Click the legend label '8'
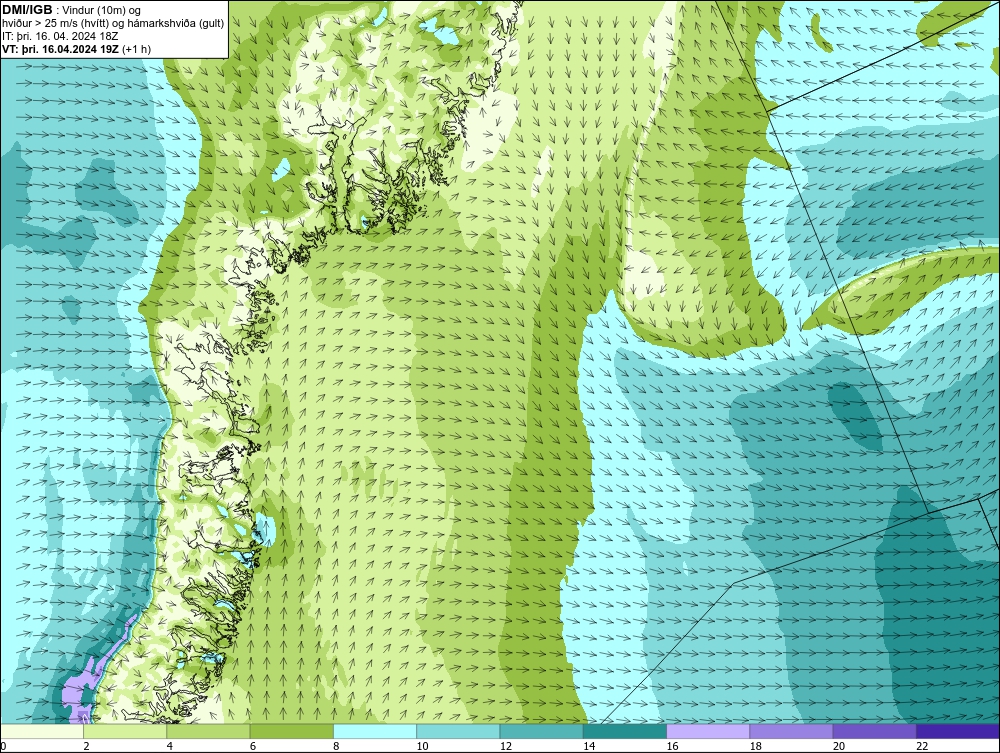Image resolution: width=1000 pixels, height=753 pixels. click(x=336, y=746)
